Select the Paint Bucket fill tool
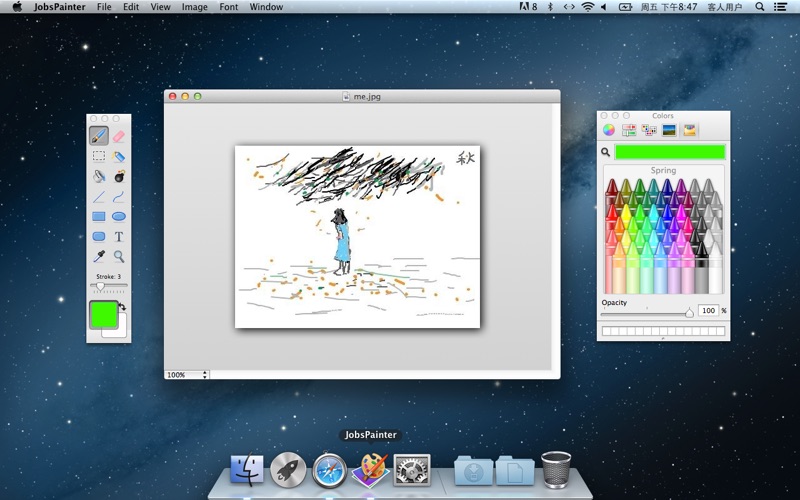 click(x=98, y=176)
